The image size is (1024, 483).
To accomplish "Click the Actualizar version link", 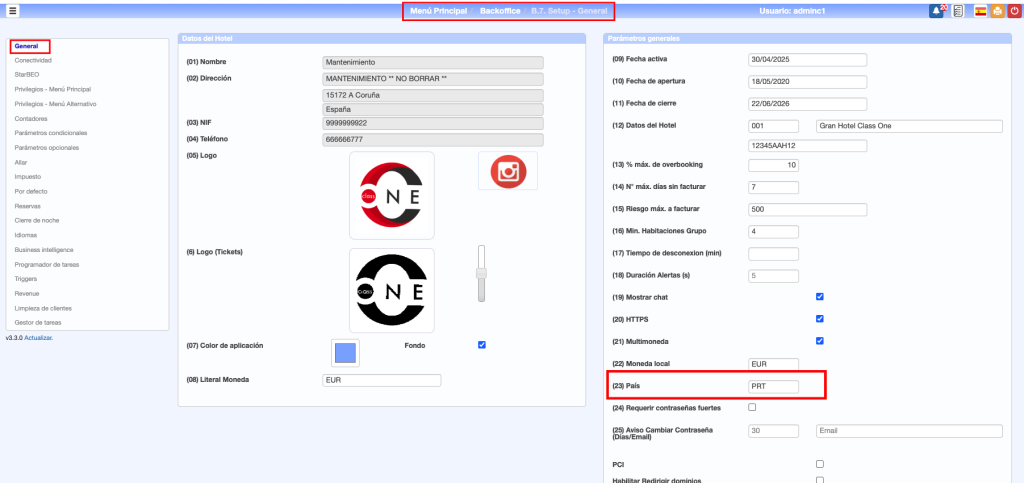I will pyautogui.click(x=39, y=338).
